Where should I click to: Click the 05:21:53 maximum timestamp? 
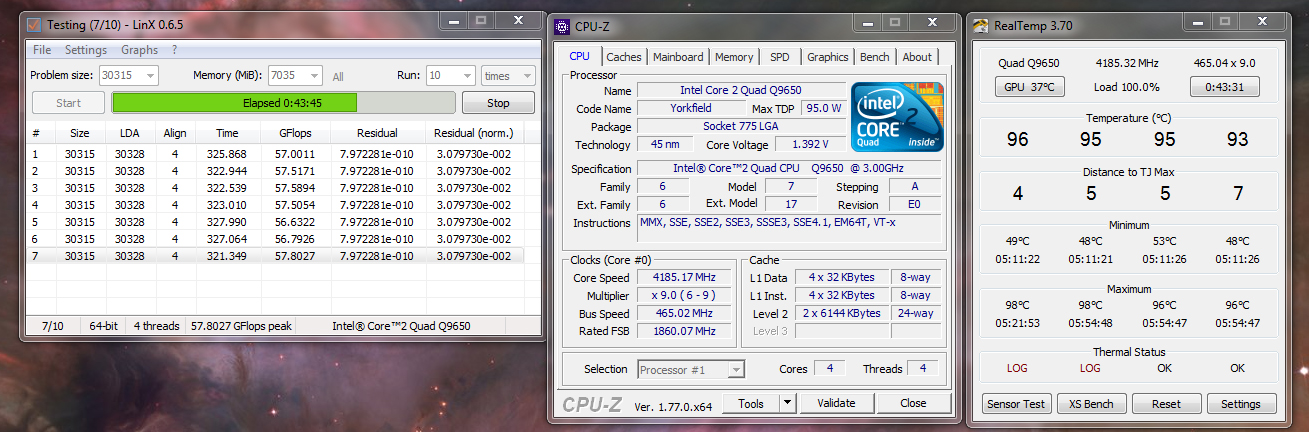(x=1017, y=323)
